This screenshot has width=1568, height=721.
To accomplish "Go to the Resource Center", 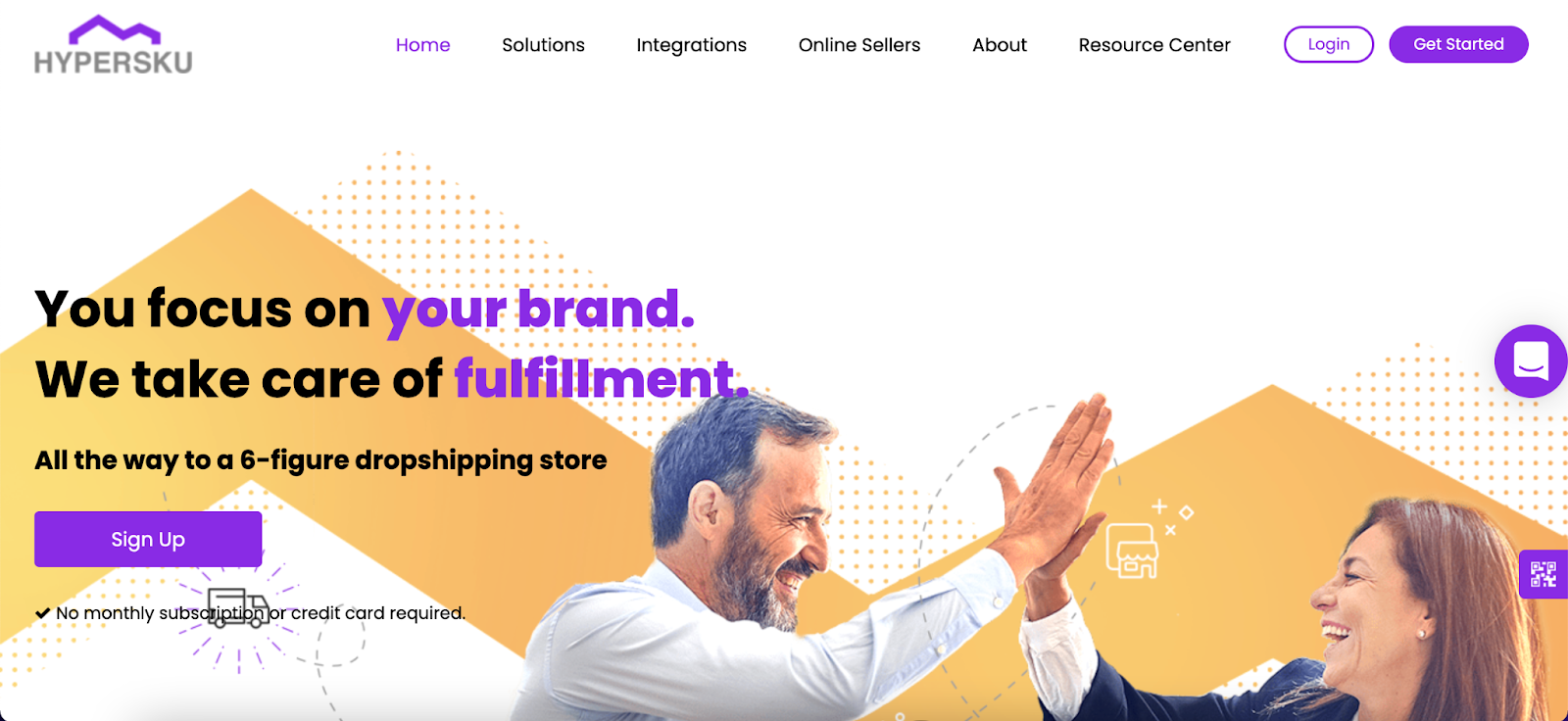I will point(1154,45).
